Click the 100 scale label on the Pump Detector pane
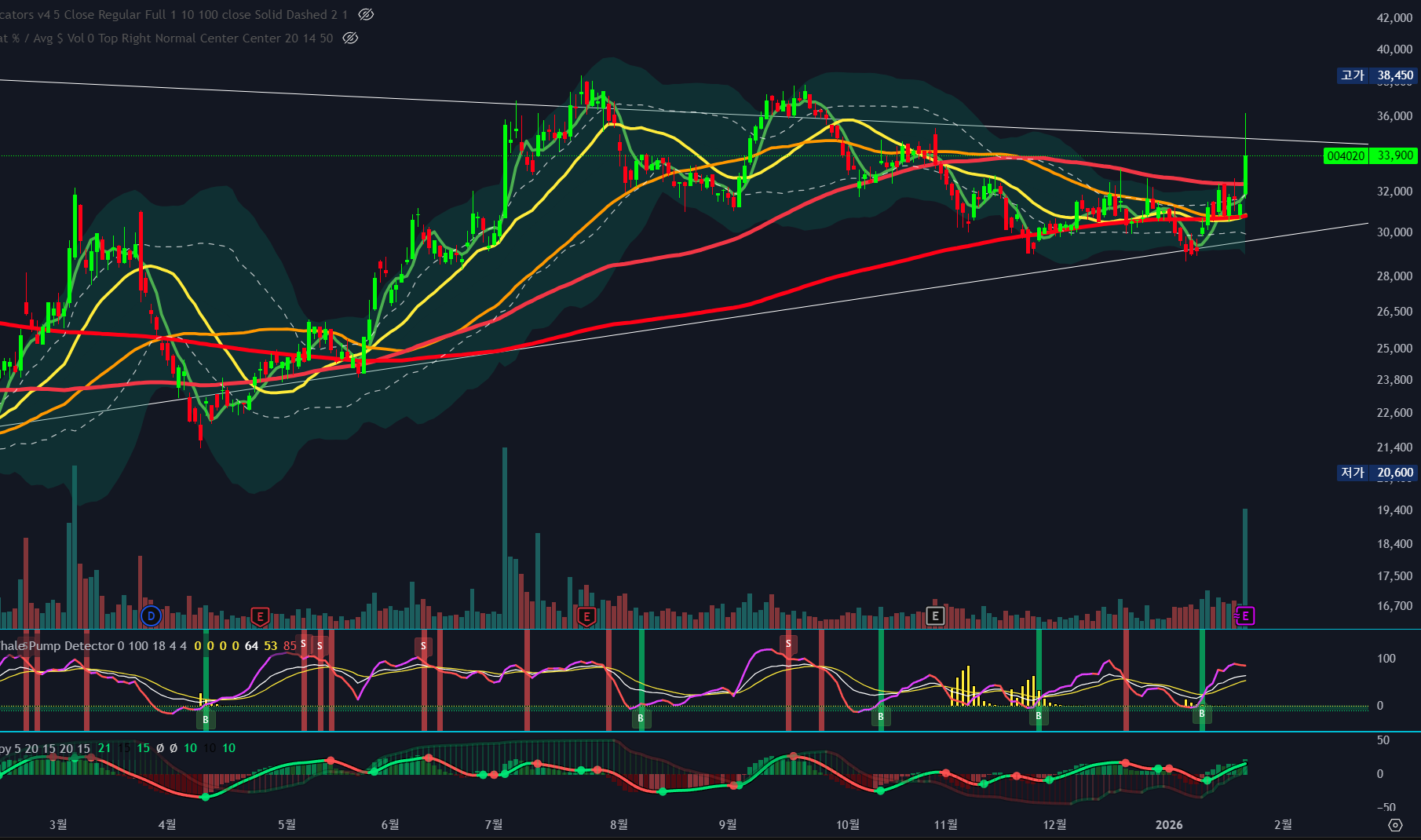Image resolution: width=1421 pixels, height=840 pixels. tap(1386, 658)
